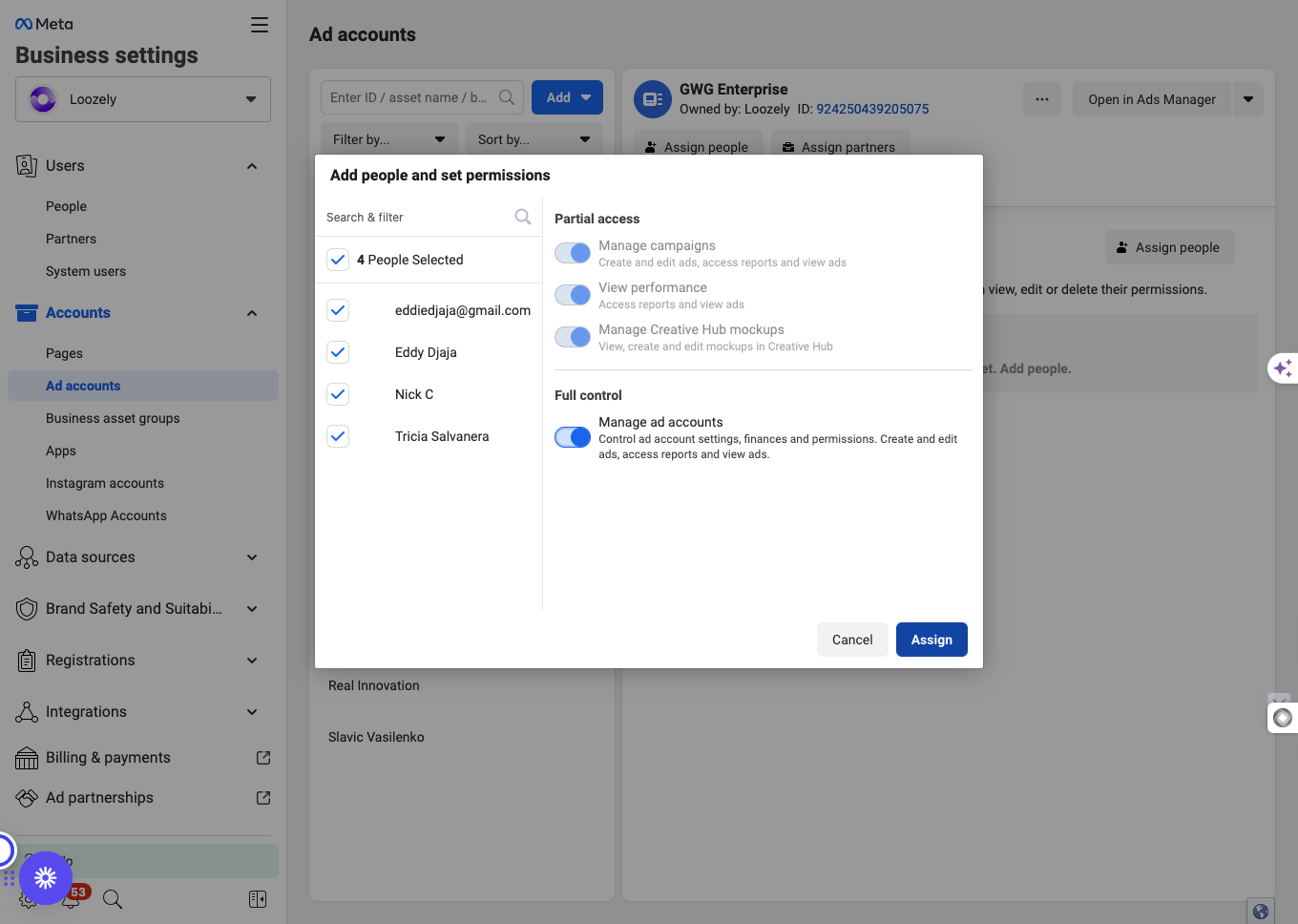Toggle Manage Creative Hub mockups switch
The image size is (1298, 924).
click(x=573, y=337)
